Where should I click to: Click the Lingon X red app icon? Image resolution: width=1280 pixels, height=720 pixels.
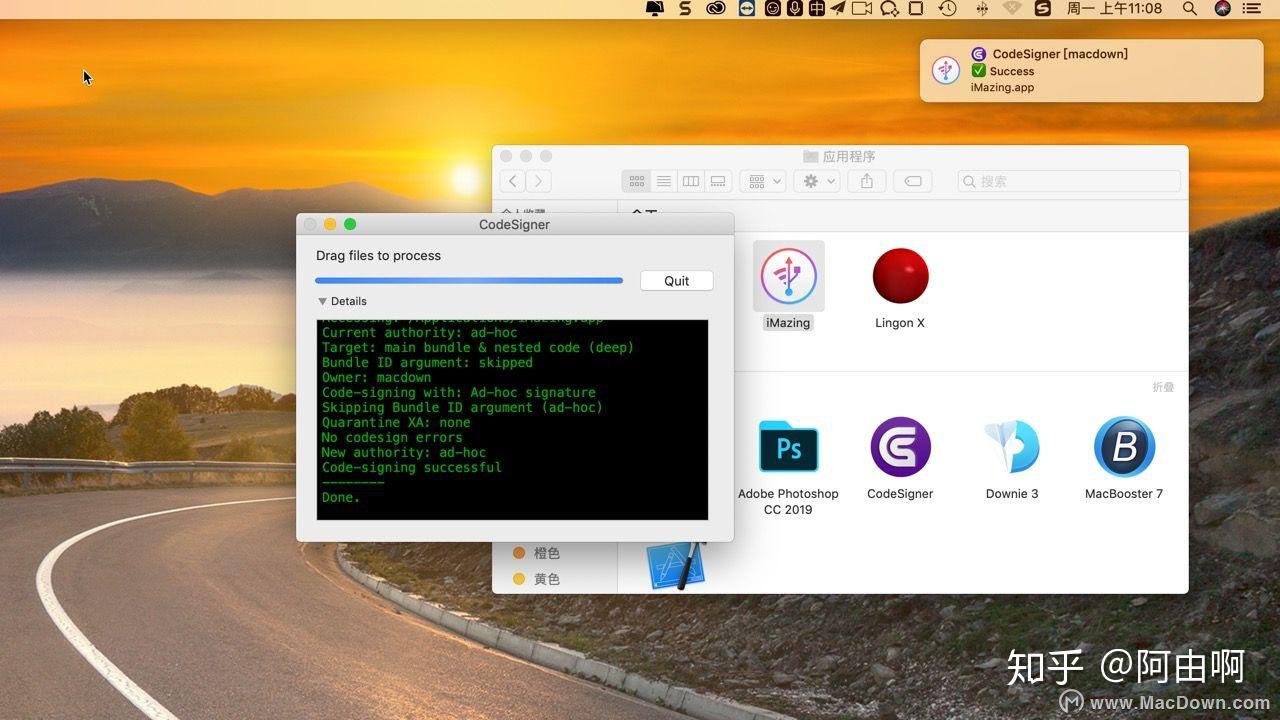point(899,275)
